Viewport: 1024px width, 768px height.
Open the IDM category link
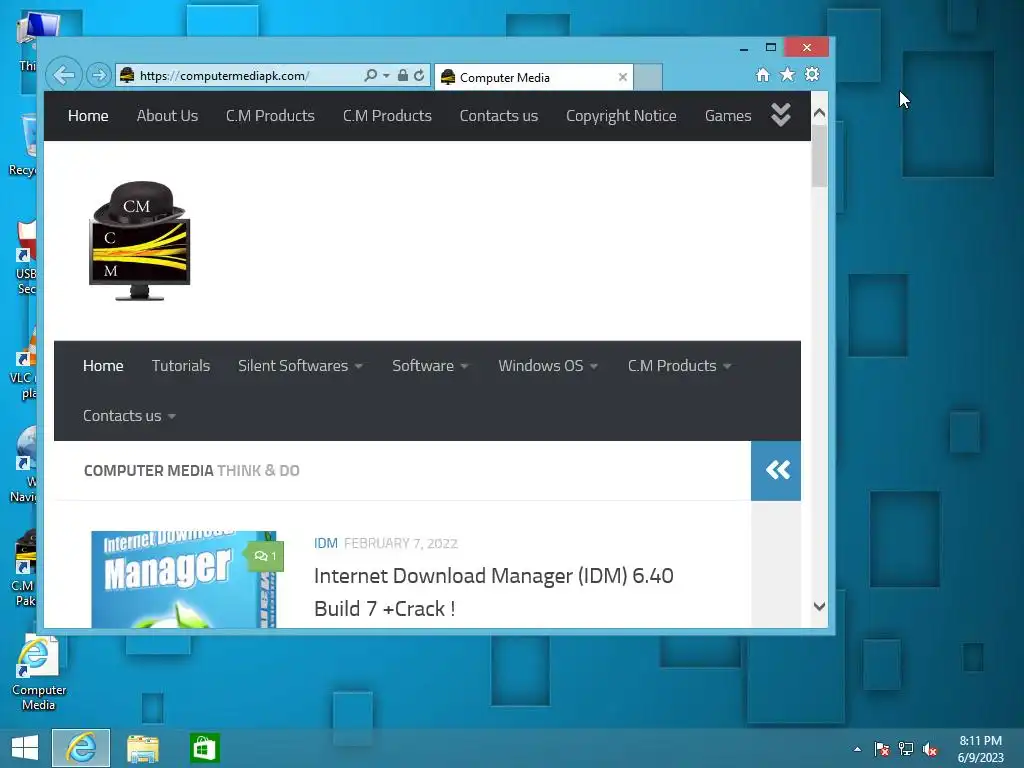click(326, 543)
